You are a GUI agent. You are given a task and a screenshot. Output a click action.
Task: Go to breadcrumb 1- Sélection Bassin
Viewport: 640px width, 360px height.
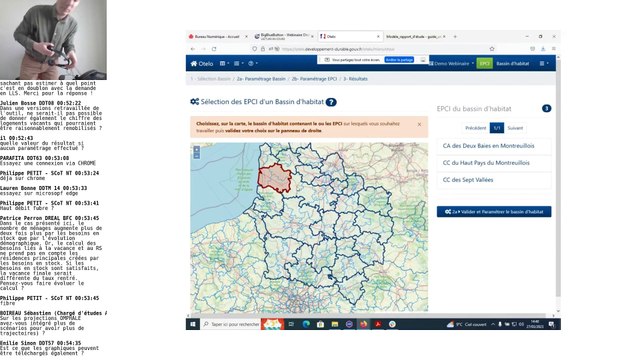211,79
